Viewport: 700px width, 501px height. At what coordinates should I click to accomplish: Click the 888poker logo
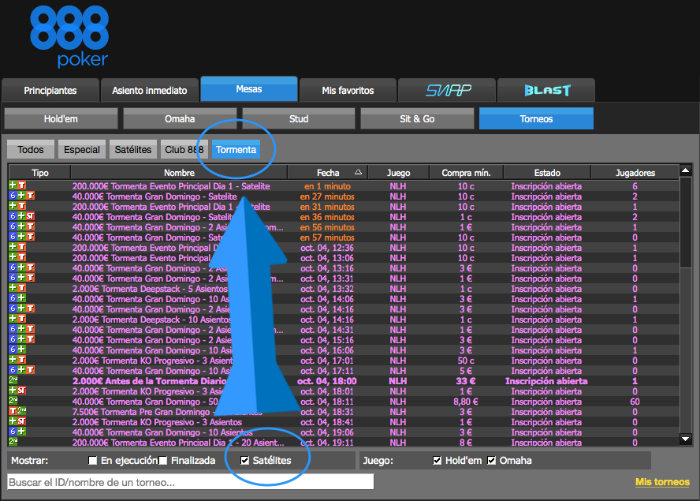tap(70, 37)
